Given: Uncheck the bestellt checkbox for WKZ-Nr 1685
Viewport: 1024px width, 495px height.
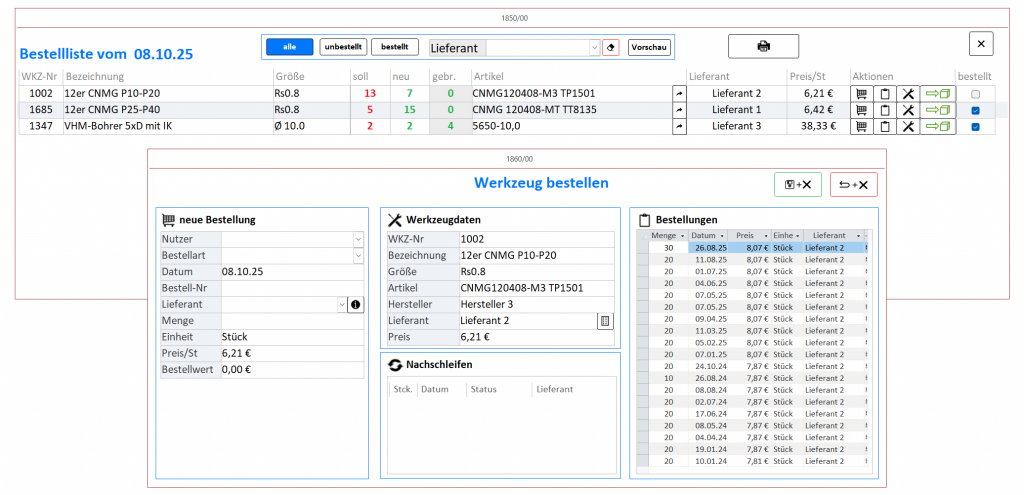Looking at the screenshot, I should click(x=975, y=110).
